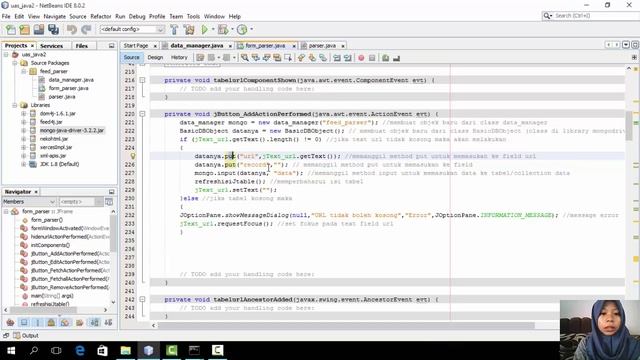Click the Shift Line Right icon

tap(348, 58)
